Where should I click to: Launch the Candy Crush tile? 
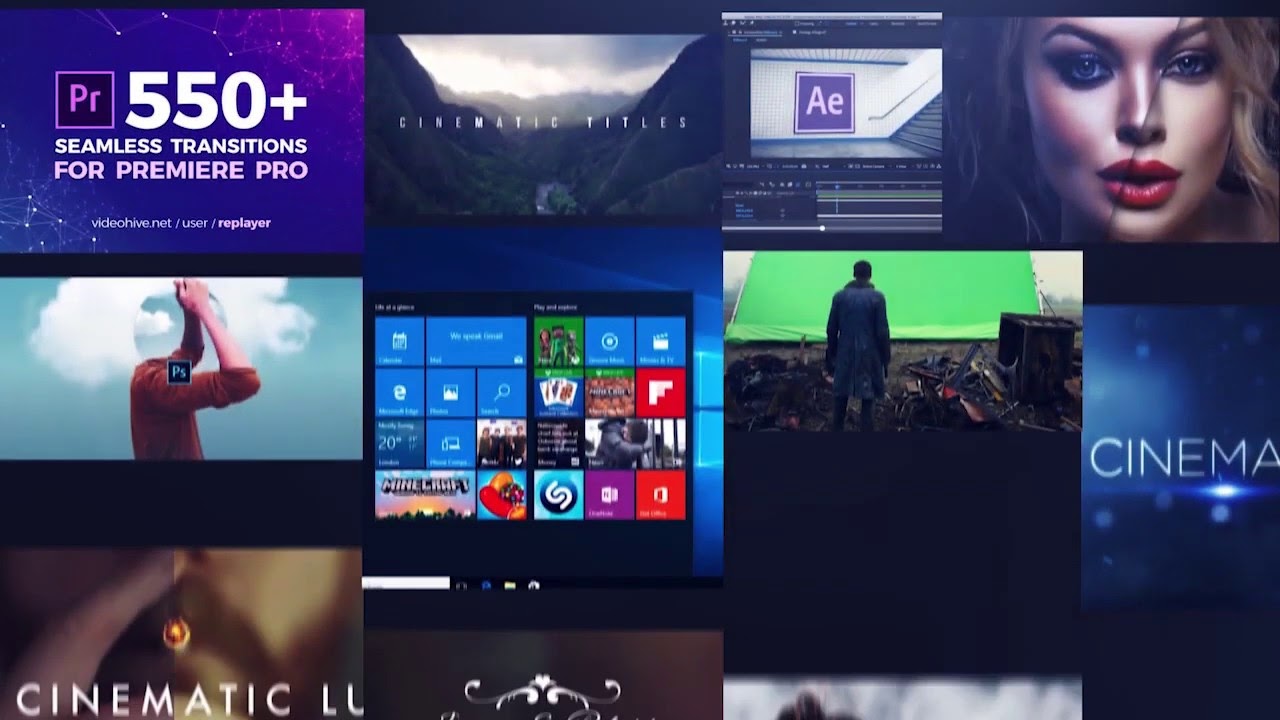click(x=501, y=495)
